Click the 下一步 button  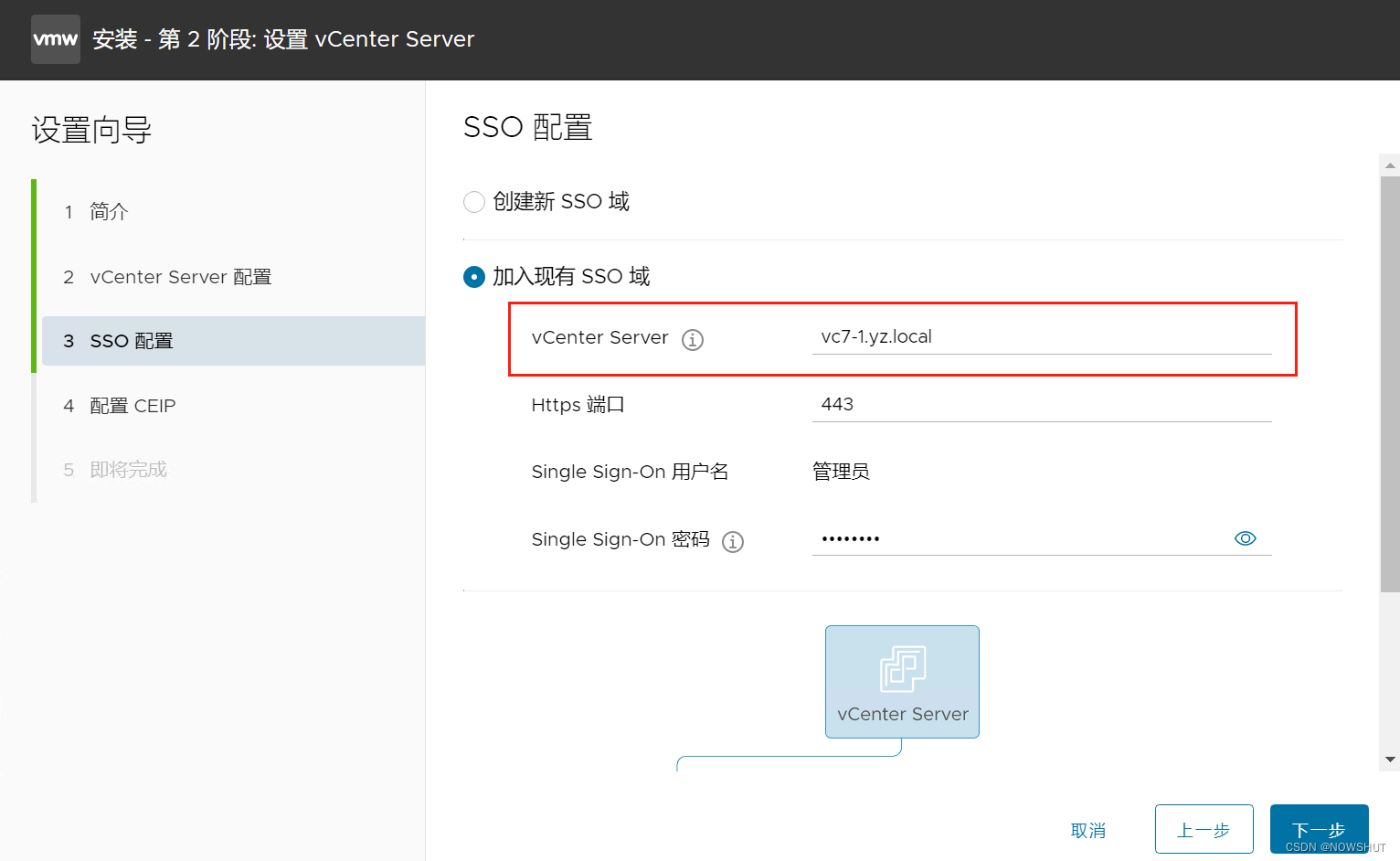pyautogui.click(x=1319, y=829)
